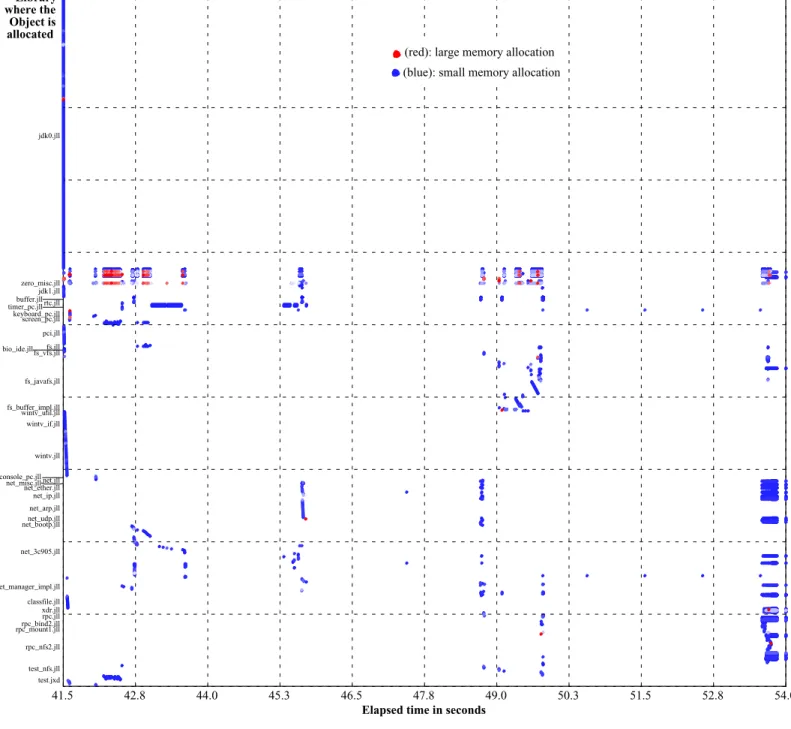
Task: Click the wintv_if.jll library label
Action: click(43, 424)
